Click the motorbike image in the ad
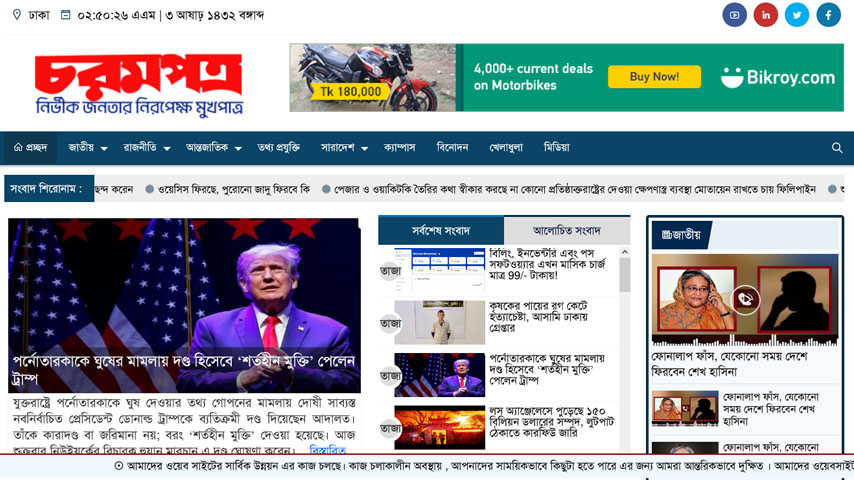The height and width of the screenshot is (480, 854). click(373, 77)
